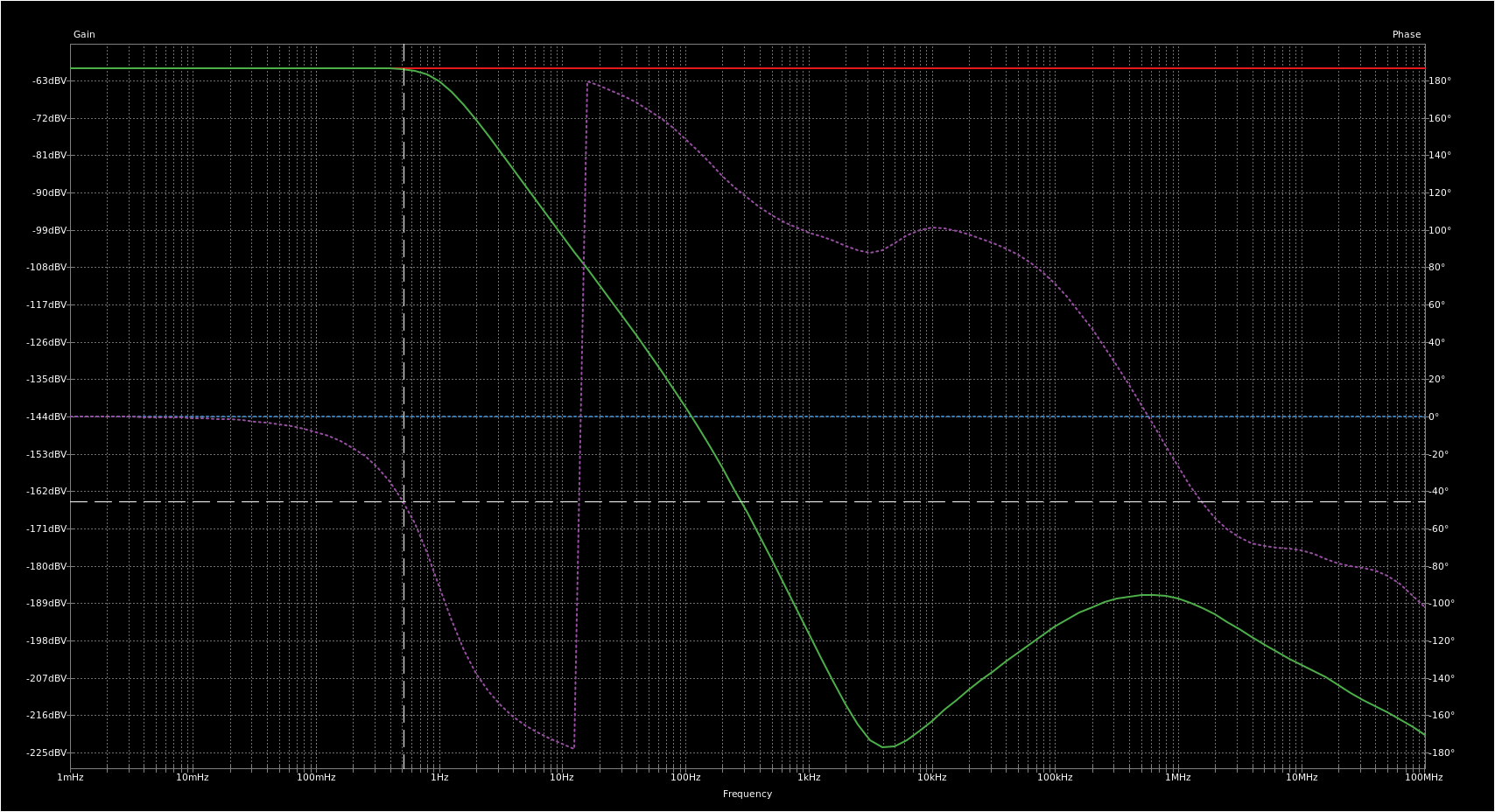Click the -63dBV gain tick label

(50, 80)
